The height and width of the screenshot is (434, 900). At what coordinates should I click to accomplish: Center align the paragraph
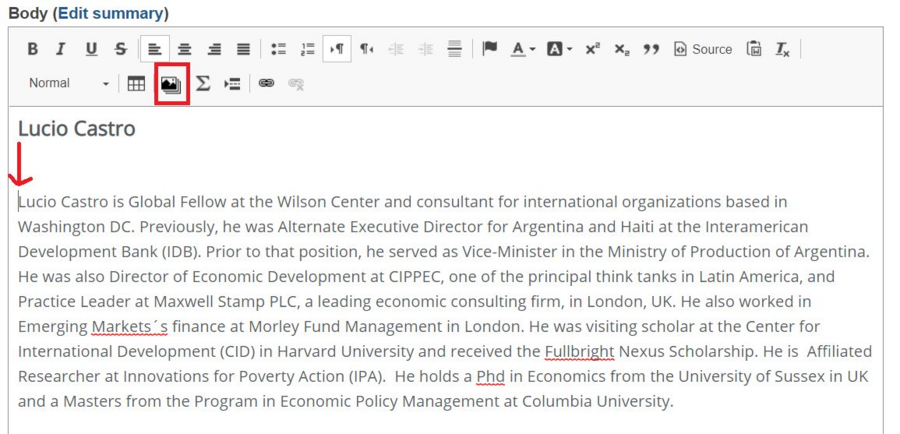184,49
